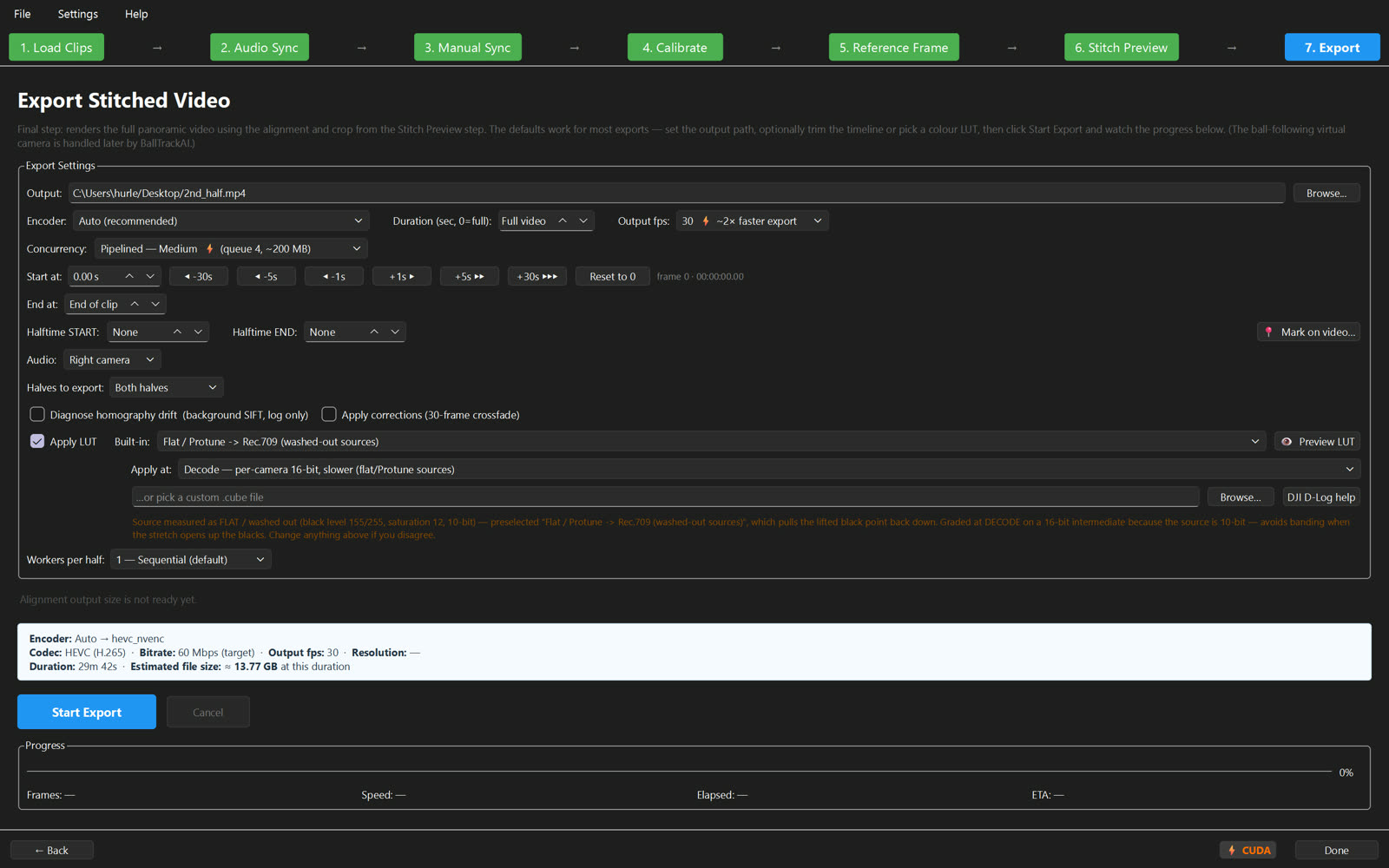Jump back 30 seconds
1389x868 pixels.
[x=199, y=276]
